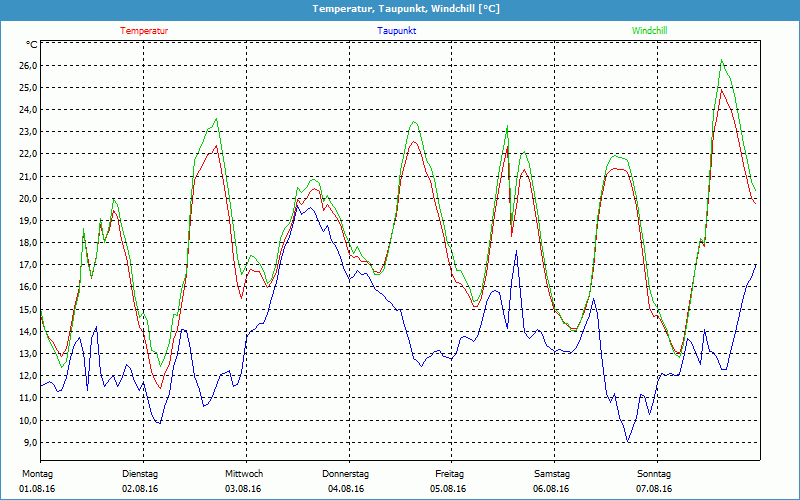Click the red Temperatur legend label
800x500 pixels.
[x=144, y=31]
